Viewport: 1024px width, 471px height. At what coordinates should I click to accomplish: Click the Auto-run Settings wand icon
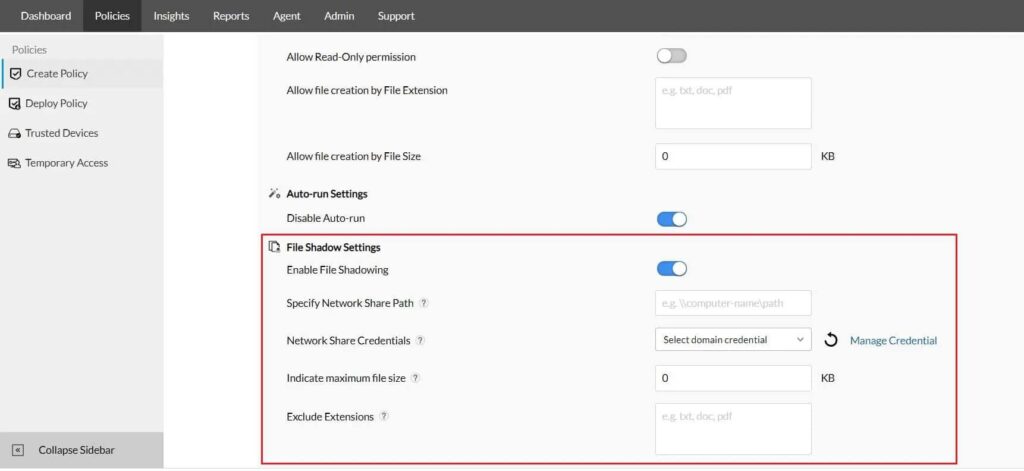click(274, 194)
